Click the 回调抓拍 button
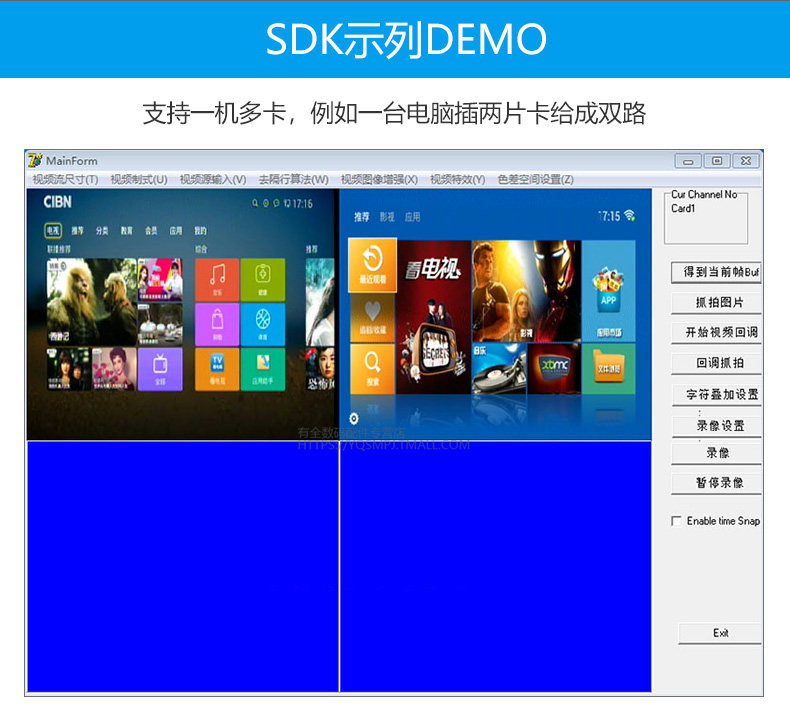The width and height of the screenshot is (790, 722). [x=716, y=363]
